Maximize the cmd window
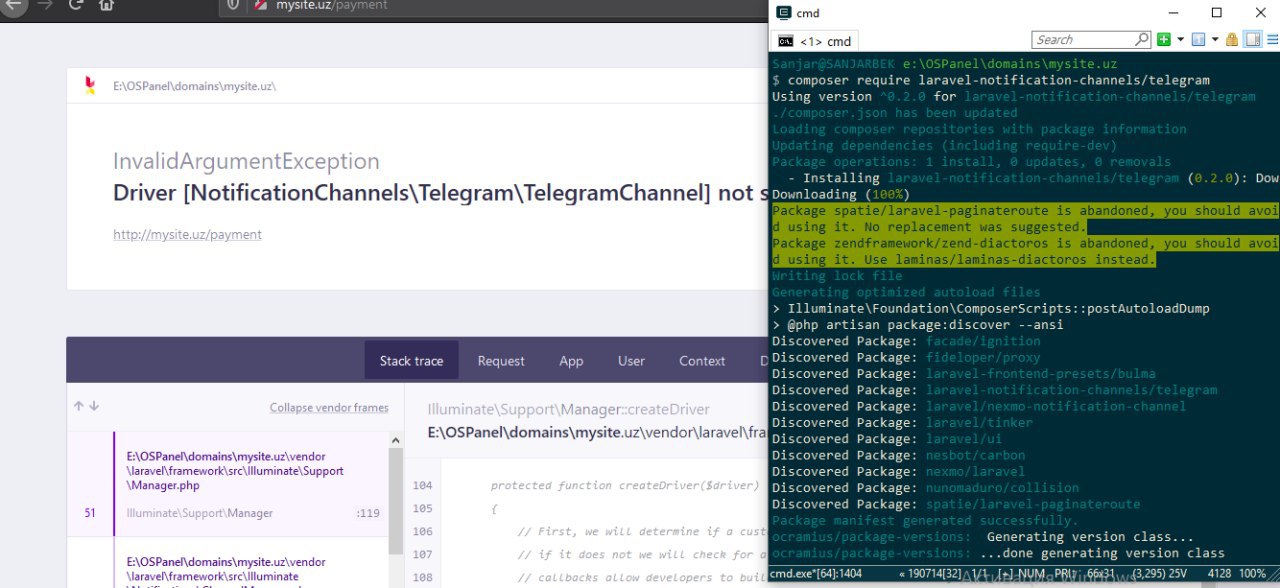The width and height of the screenshot is (1280, 588). (1217, 13)
